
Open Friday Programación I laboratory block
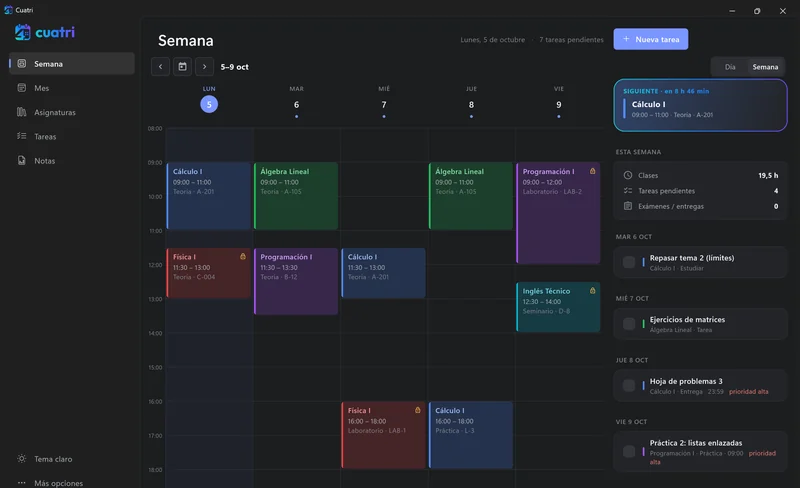click(558, 213)
